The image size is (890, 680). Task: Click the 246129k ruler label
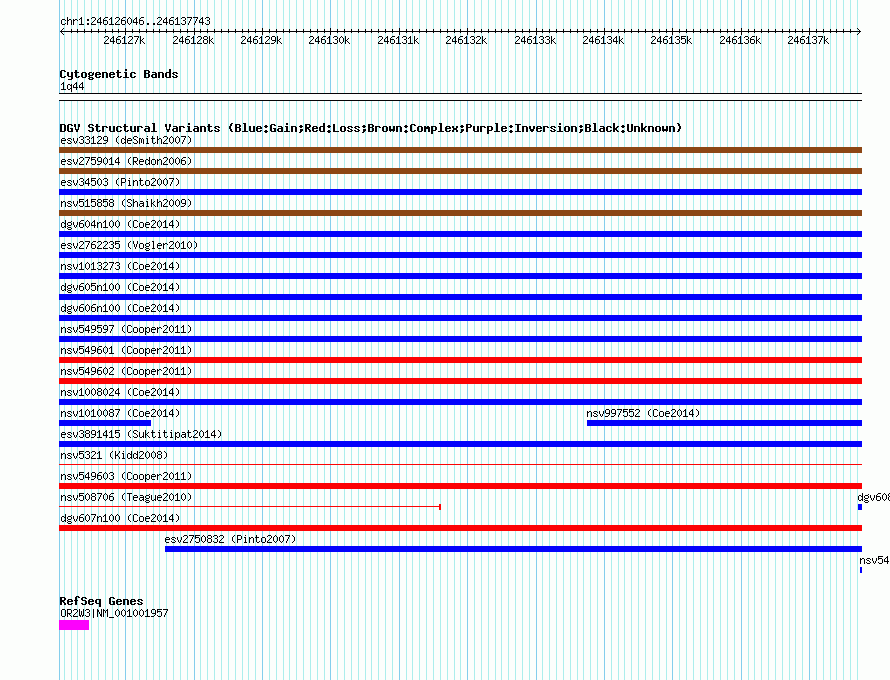pyautogui.click(x=261, y=40)
